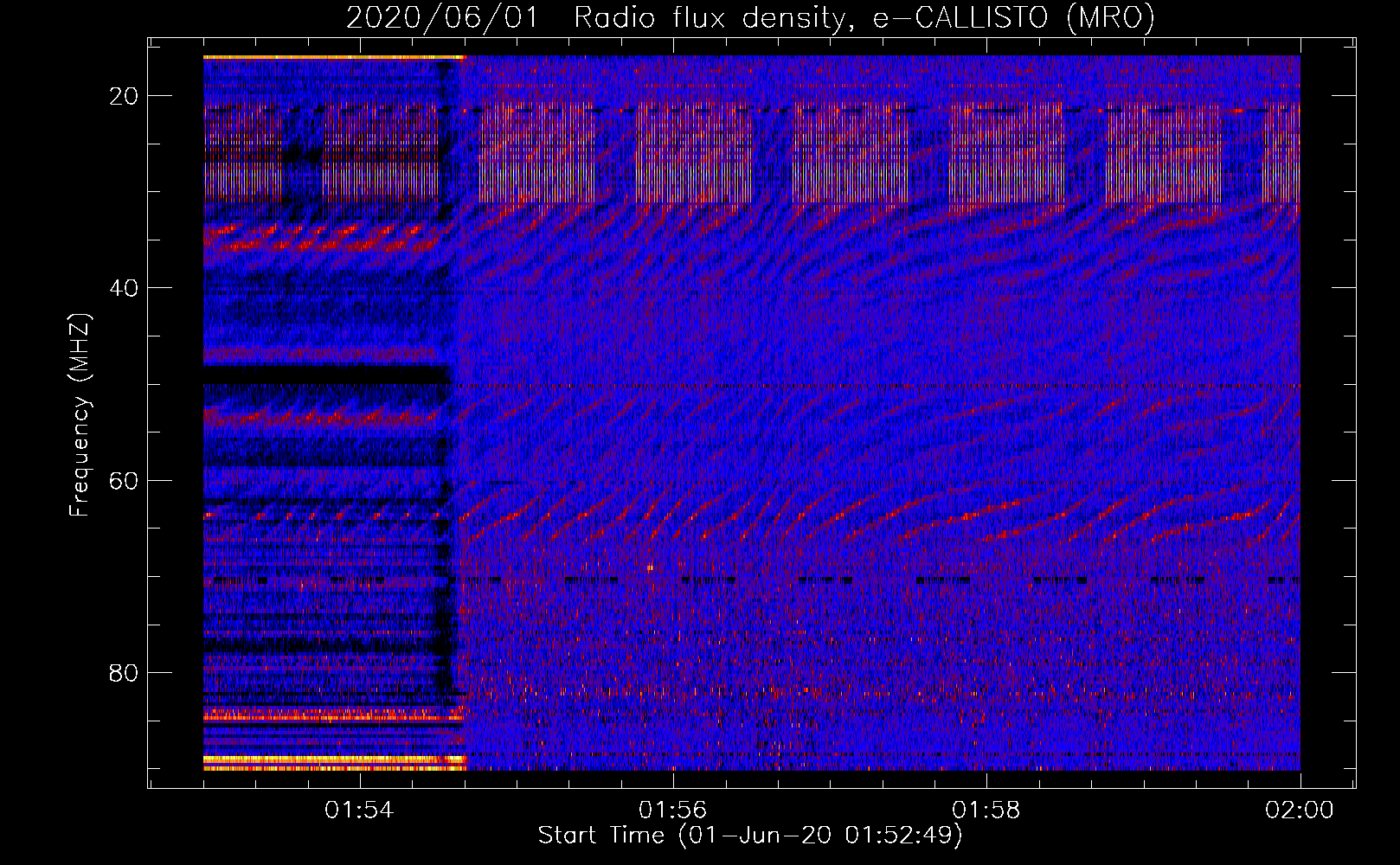The height and width of the screenshot is (865, 1400).
Task: Click the plot title 'Radio flux density, e-CALLISTO (MRO)'
Action: (x=864, y=17)
